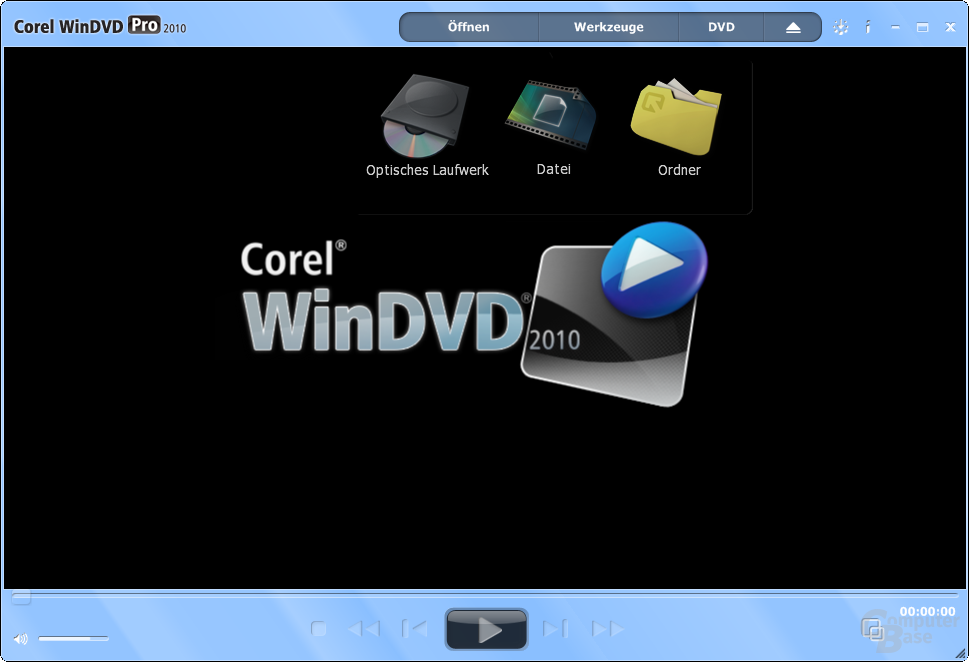
Task: Mute audio with the speaker icon
Action: pos(20,638)
